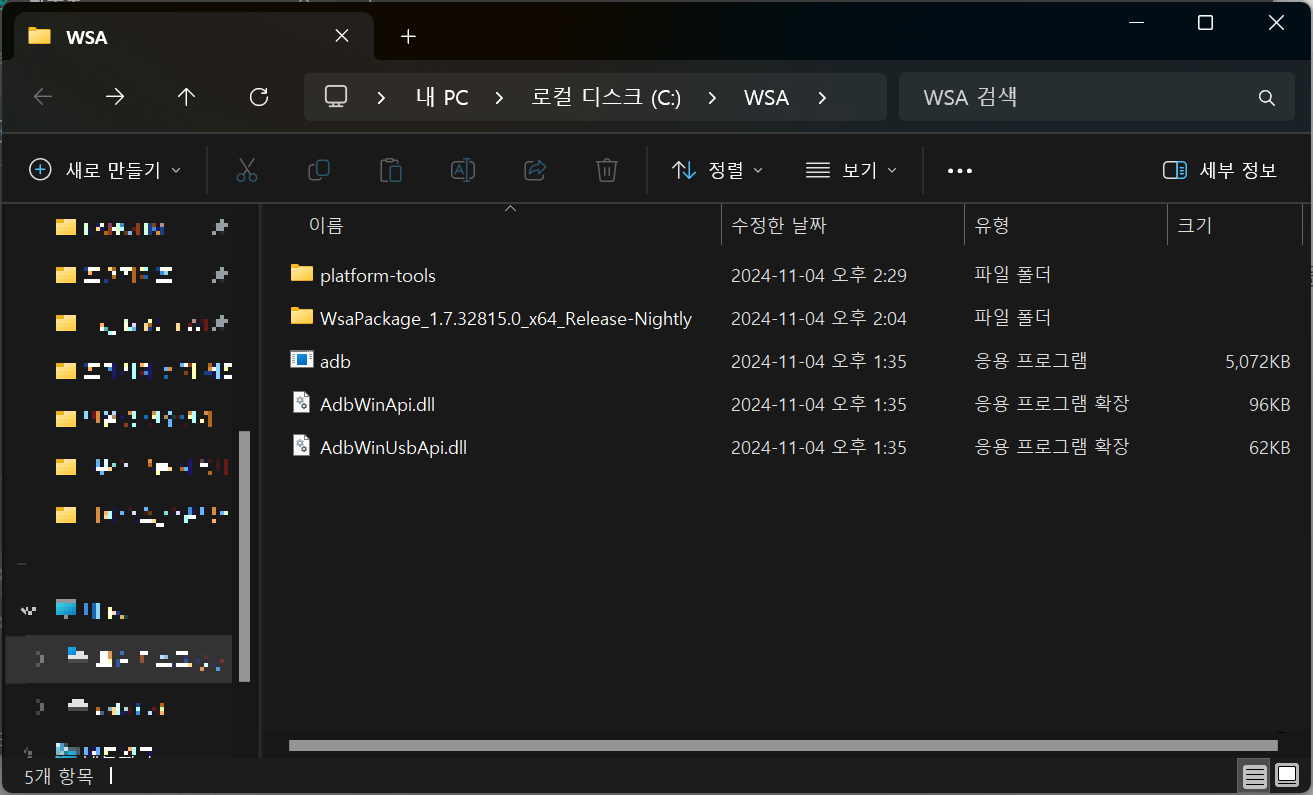Click the 5,072KB size value

(x=1257, y=361)
